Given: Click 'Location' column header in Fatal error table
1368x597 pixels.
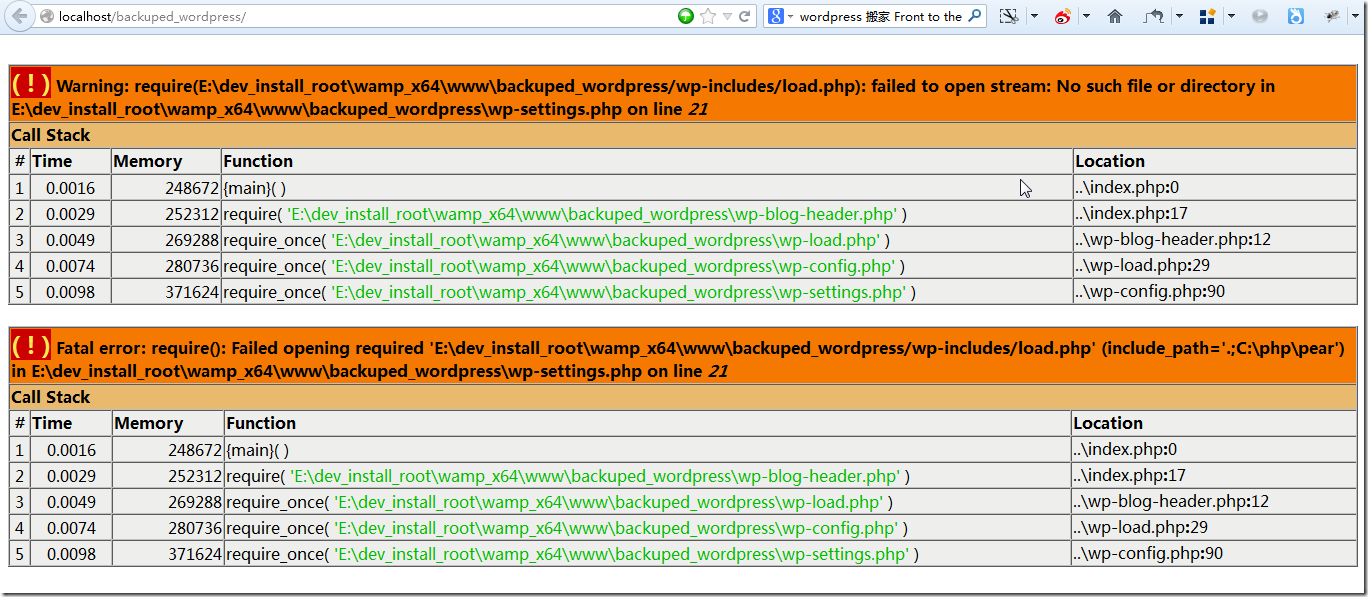Looking at the screenshot, I should tap(1108, 423).
